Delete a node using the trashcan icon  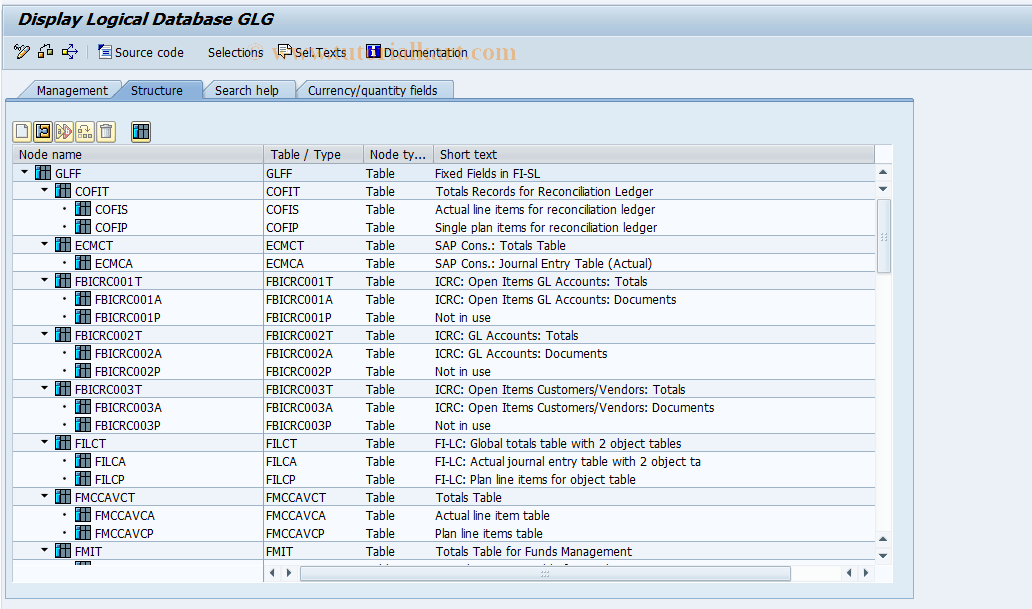(x=105, y=131)
